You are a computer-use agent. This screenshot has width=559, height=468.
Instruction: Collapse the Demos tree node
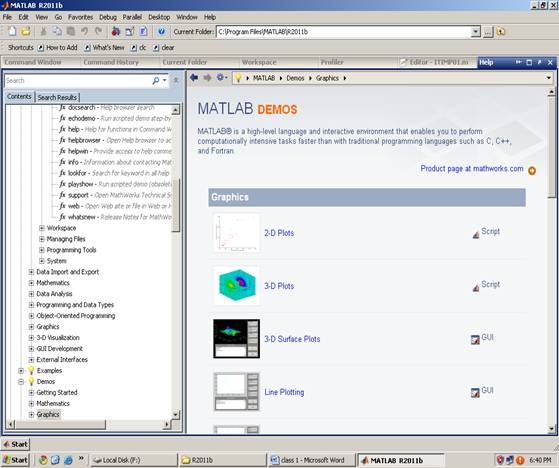[21, 382]
